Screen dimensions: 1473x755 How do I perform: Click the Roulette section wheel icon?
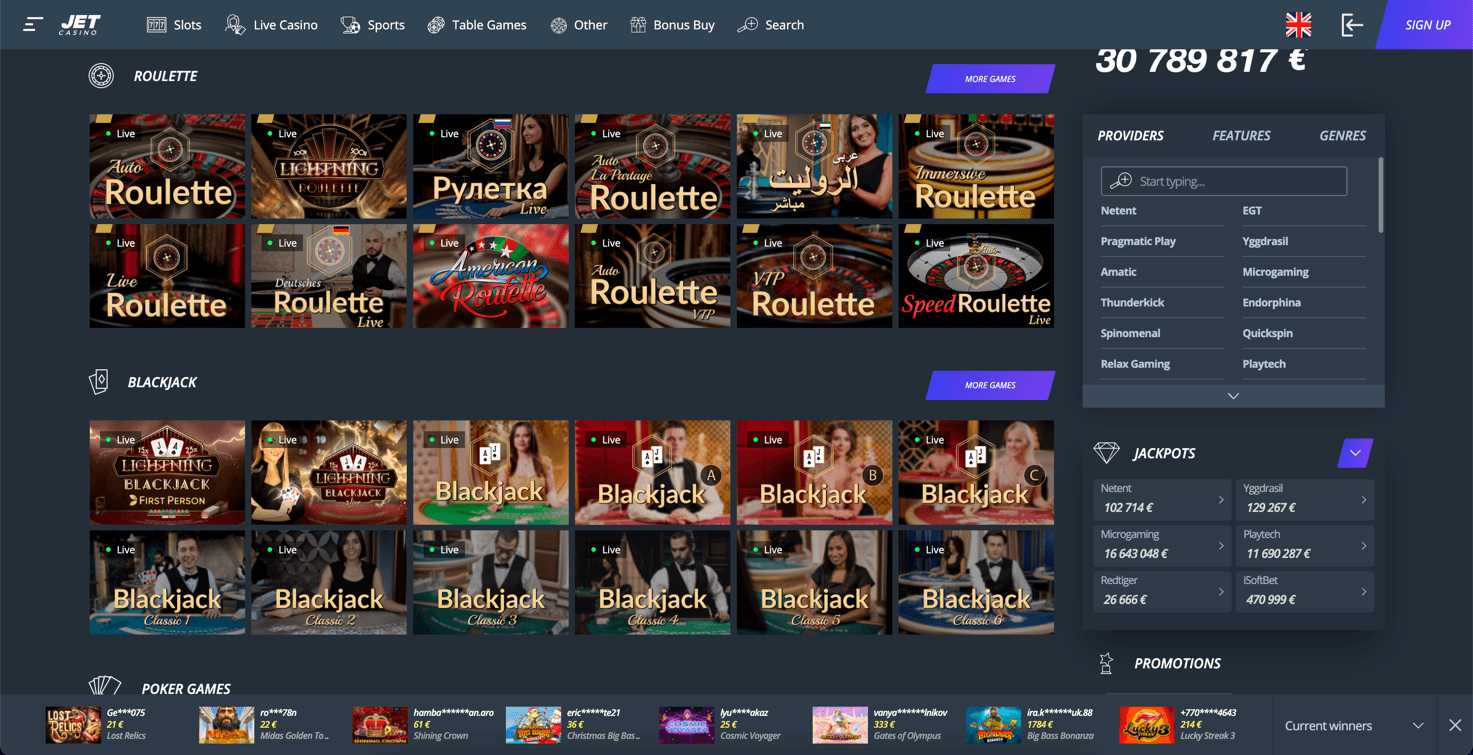point(101,76)
